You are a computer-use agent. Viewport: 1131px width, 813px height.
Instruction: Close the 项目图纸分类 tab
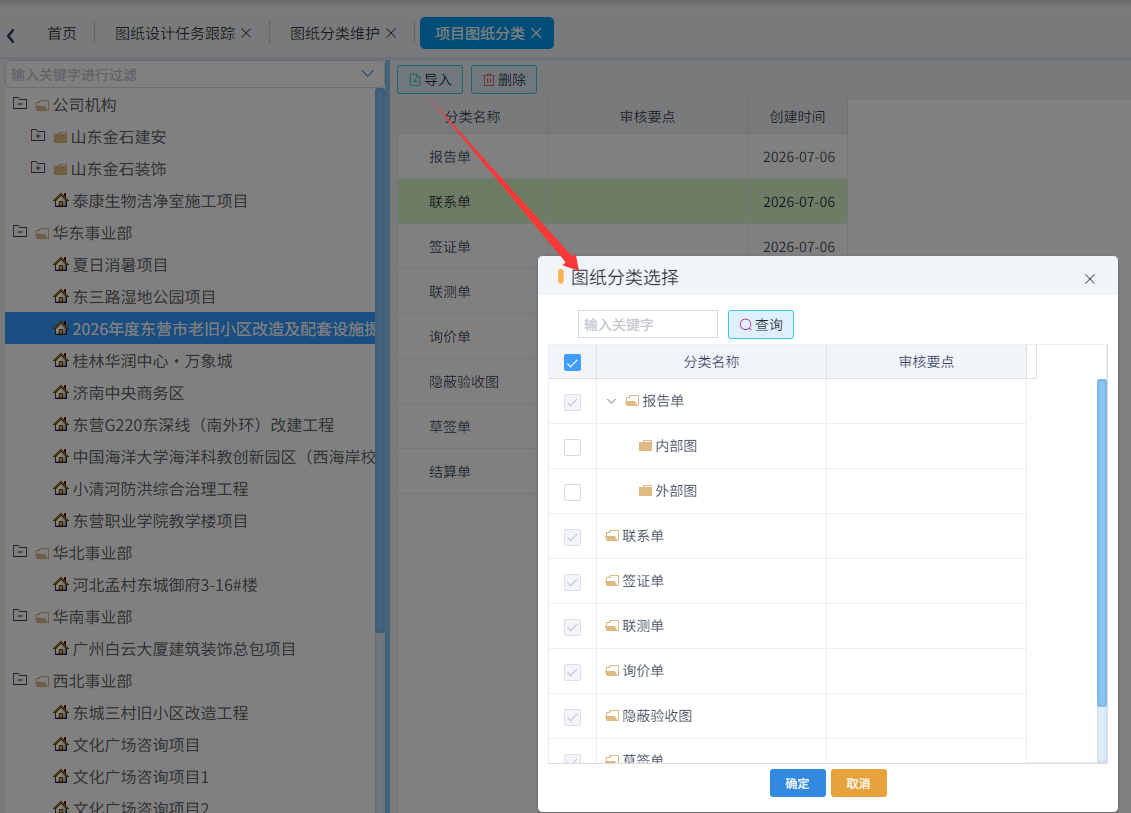536,33
